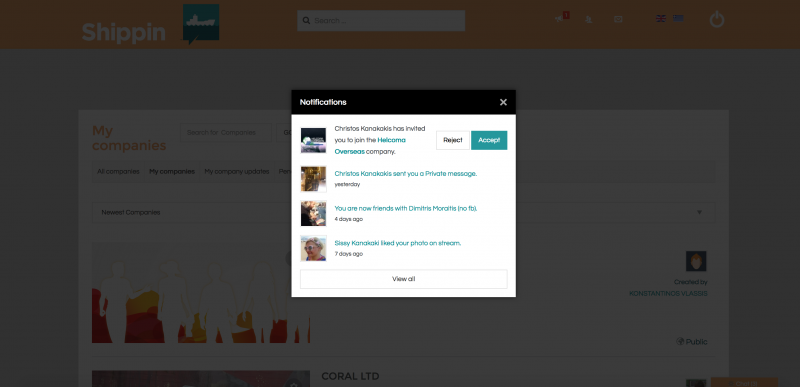Open Christos Kanakakis private message notification

pyautogui.click(x=406, y=173)
